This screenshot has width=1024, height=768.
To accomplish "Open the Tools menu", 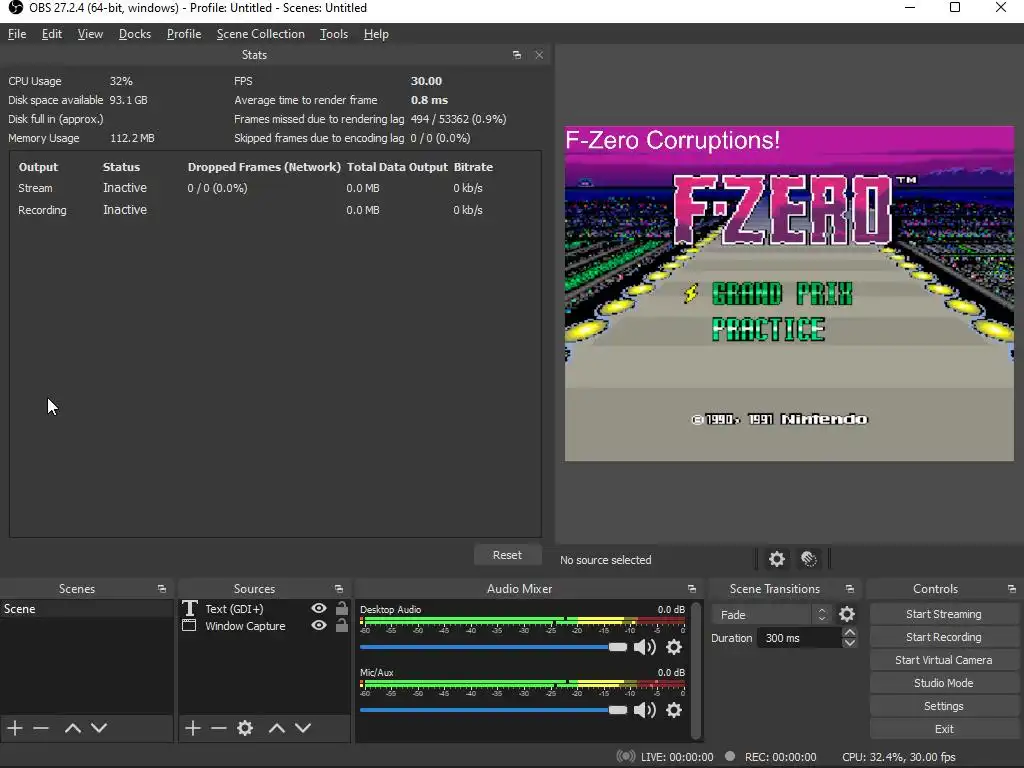I will (334, 34).
